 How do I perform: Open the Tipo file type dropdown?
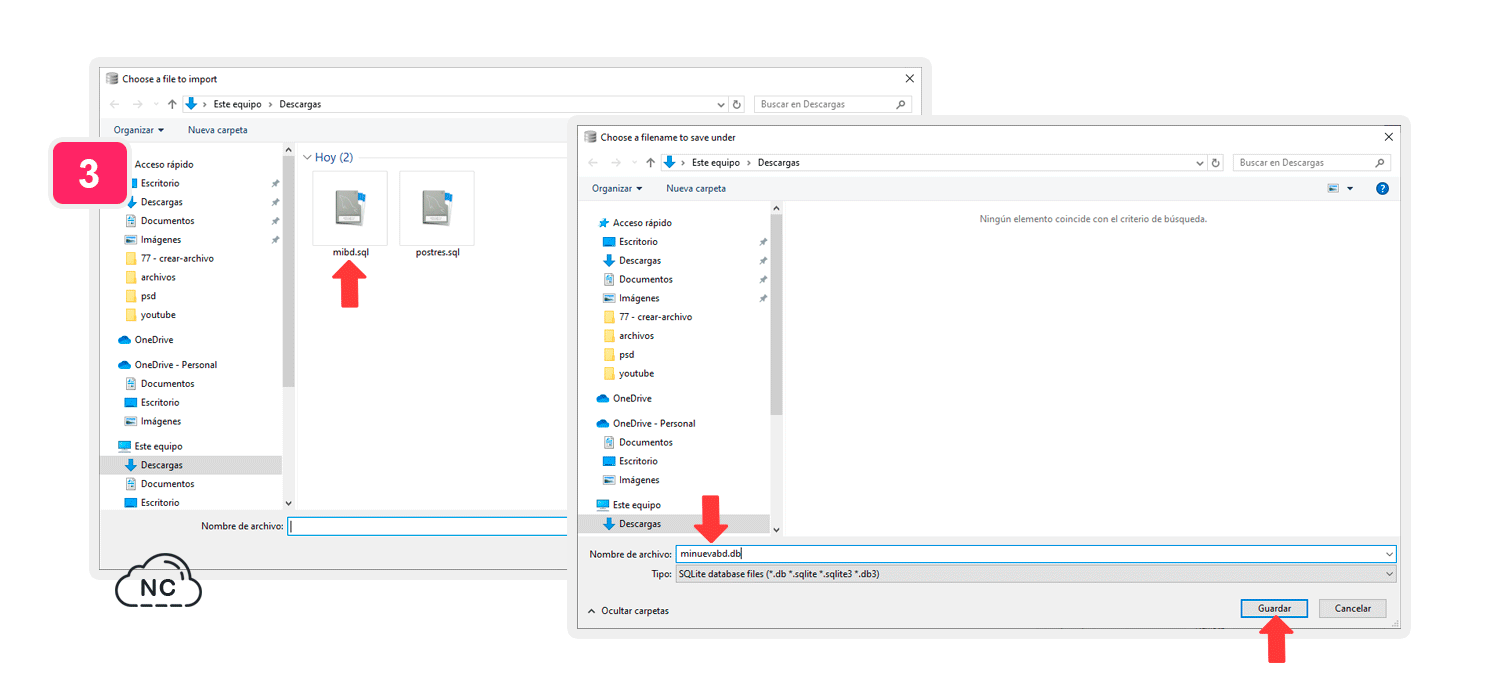click(x=1035, y=574)
